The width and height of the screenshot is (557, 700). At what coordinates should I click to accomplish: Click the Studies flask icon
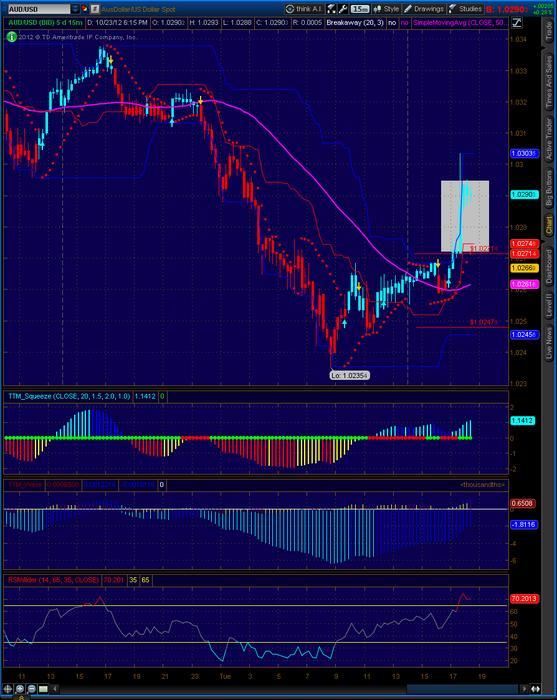tap(453, 9)
